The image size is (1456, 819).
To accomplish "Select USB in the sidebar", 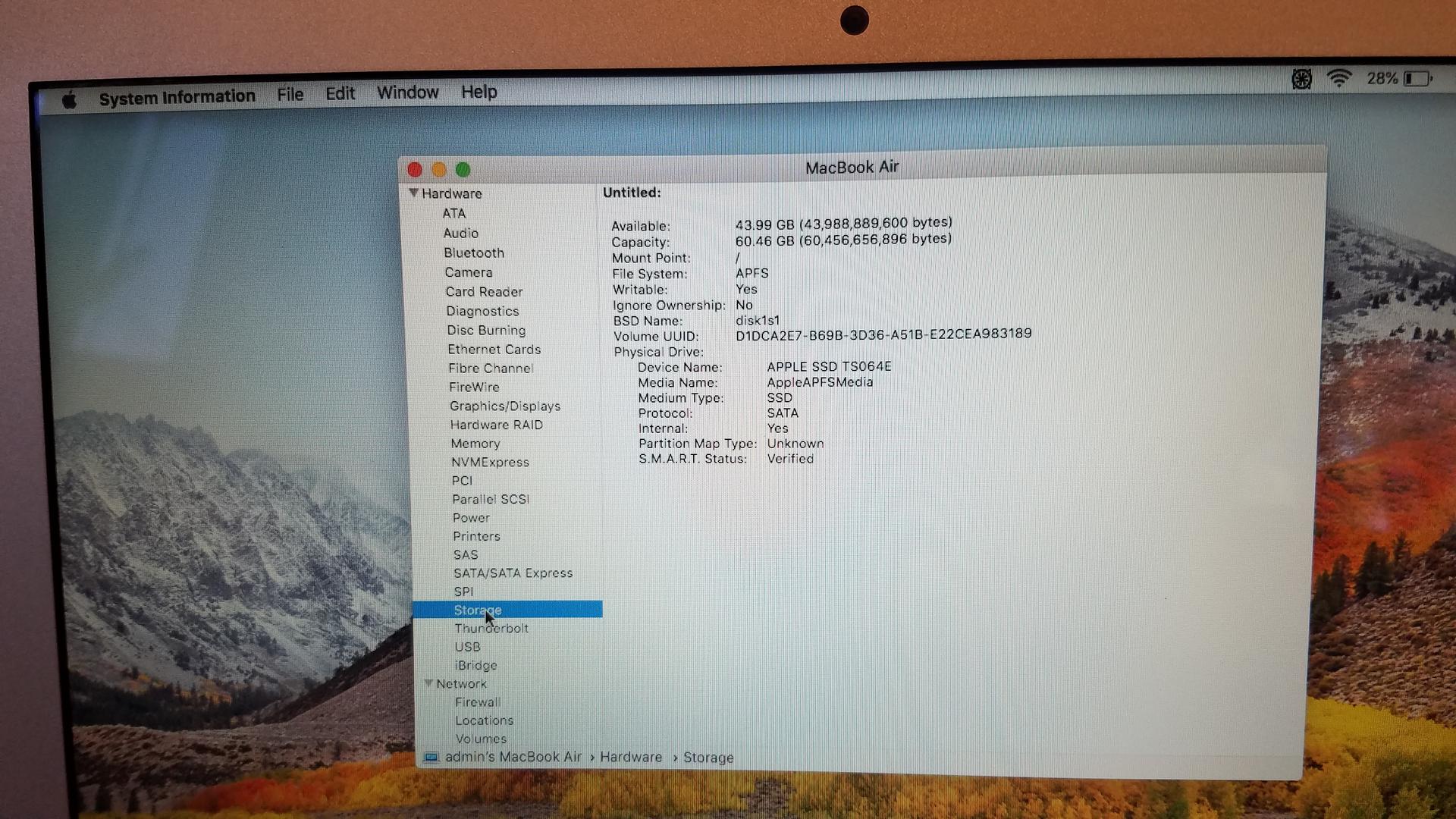I will click(467, 647).
